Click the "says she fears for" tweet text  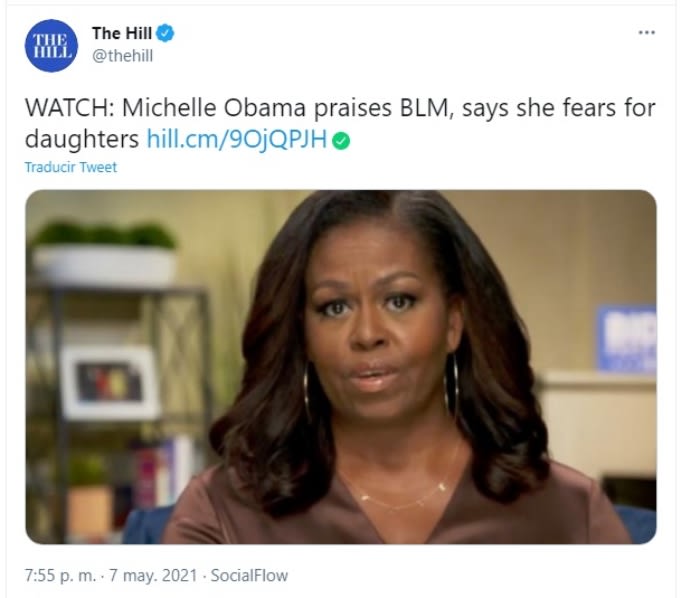558,108
